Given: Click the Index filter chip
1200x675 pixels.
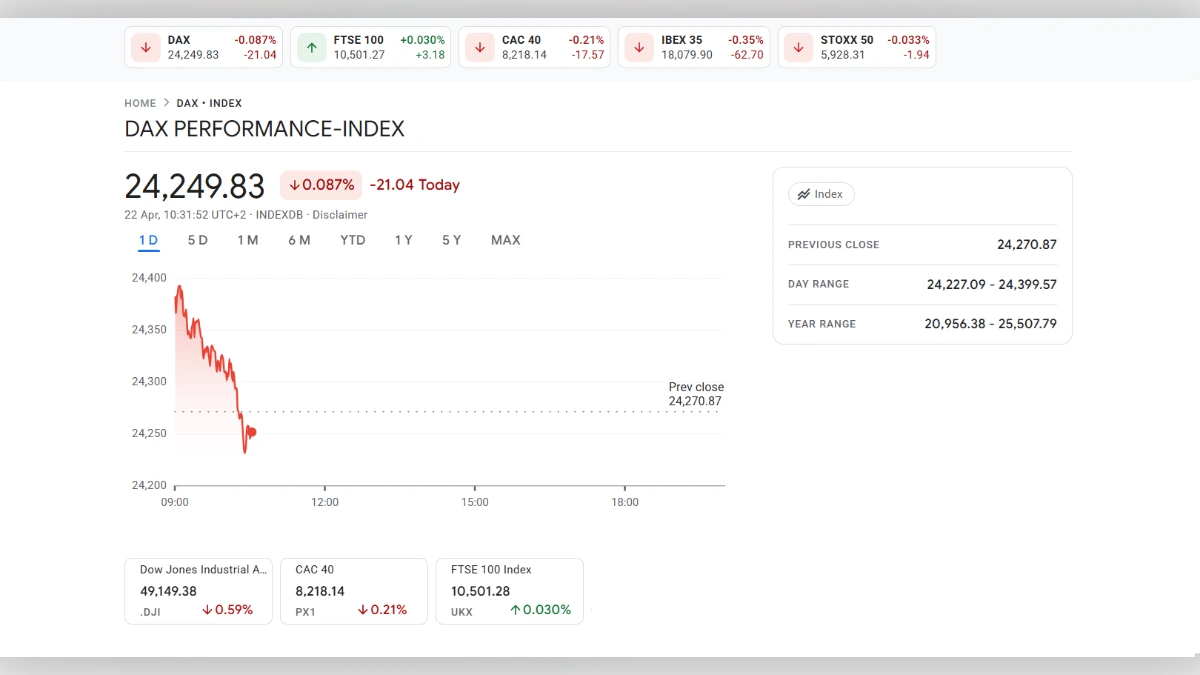Looking at the screenshot, I should [821, 194].
